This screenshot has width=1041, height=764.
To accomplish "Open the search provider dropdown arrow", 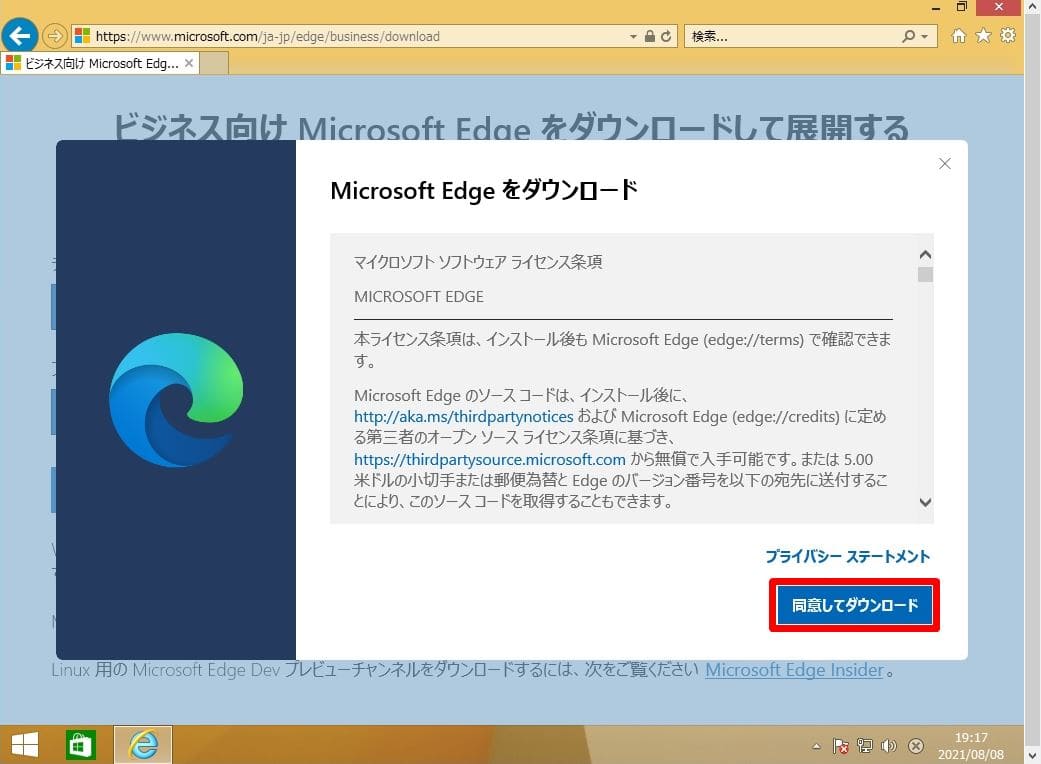I will pos(924,37).
